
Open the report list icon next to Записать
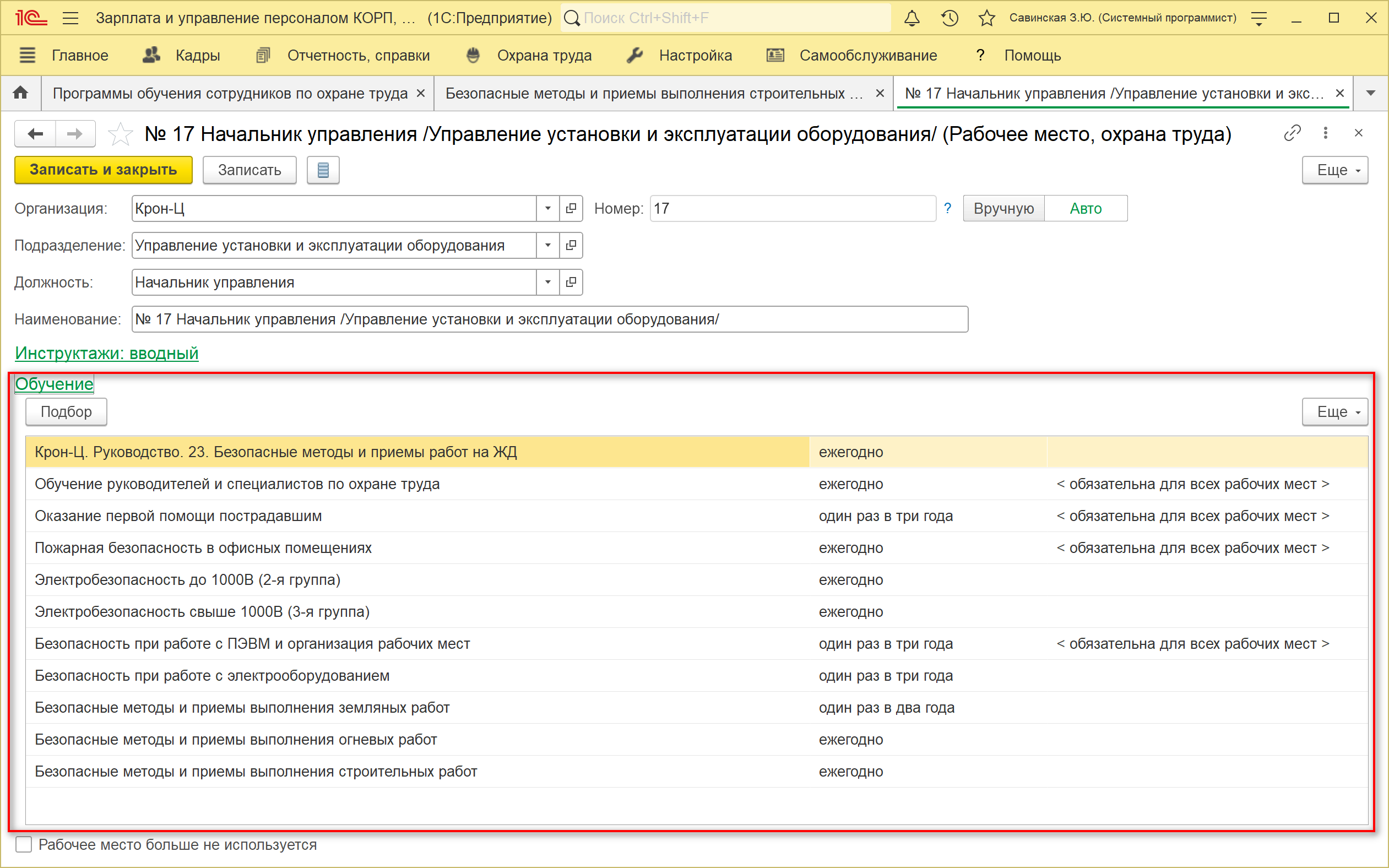coord(323,170)
